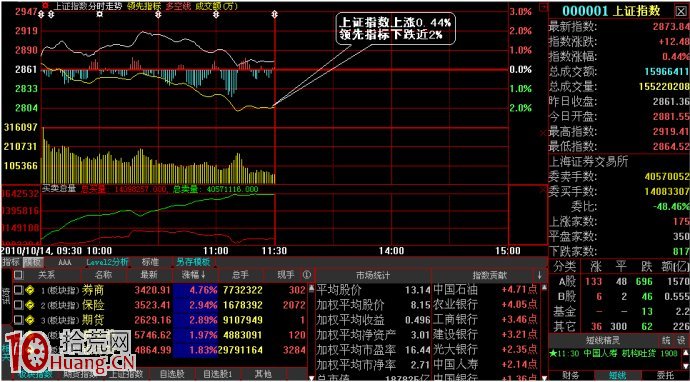
Task: Click the 建设银行 contribution row
Action: click(x=484, y=334)
